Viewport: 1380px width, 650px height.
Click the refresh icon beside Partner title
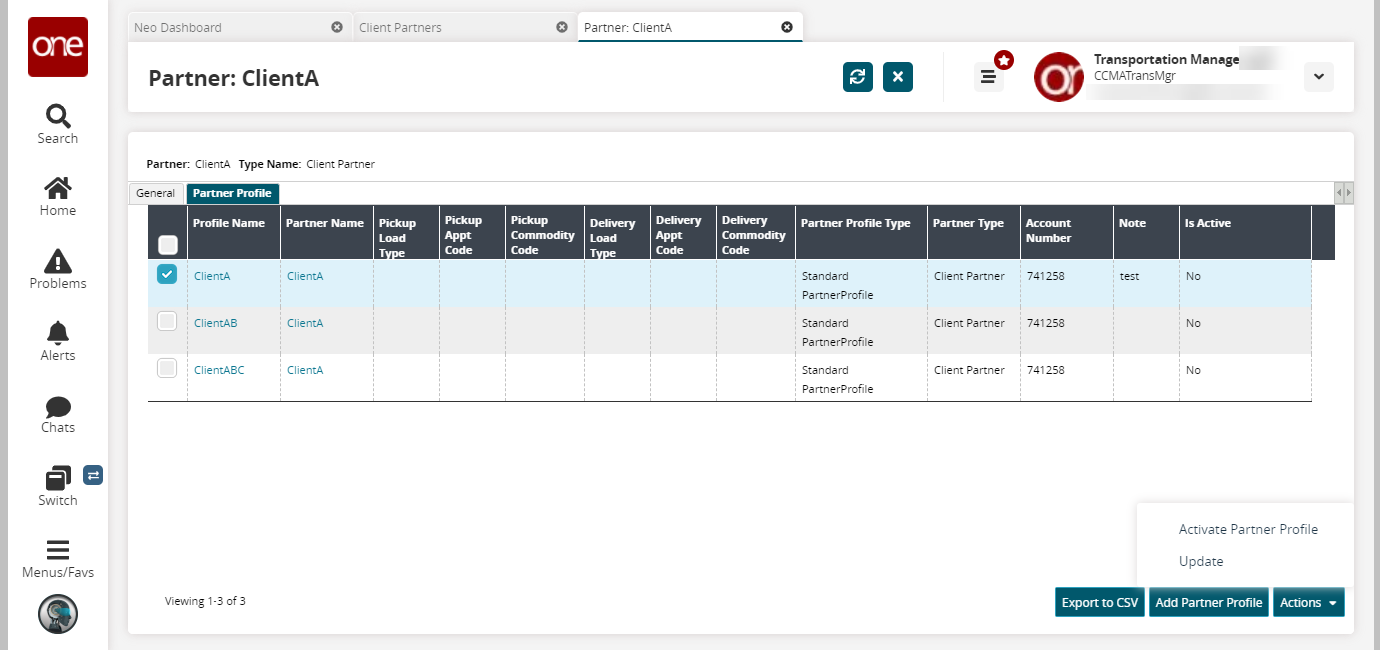pos(857,77)
